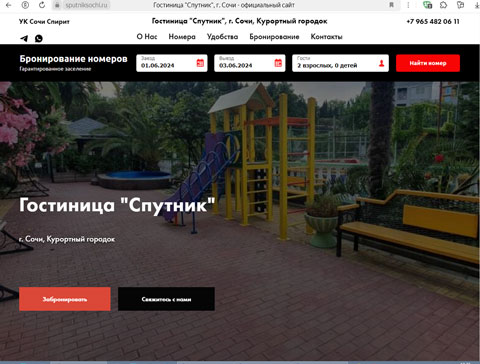
Task: Click the black 'Свяжитесь с нами' button
Action: coord(166,299)
